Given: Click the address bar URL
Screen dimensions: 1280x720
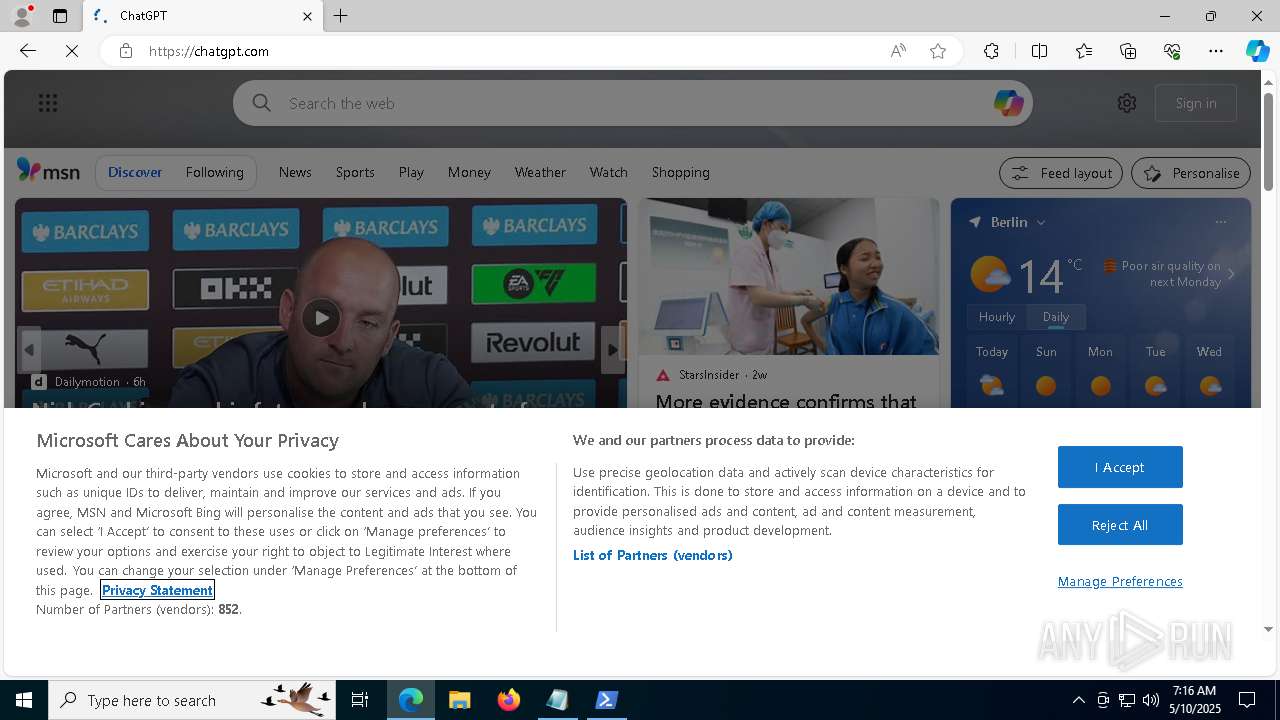Looking at the screenshot, I should point(209,51).
